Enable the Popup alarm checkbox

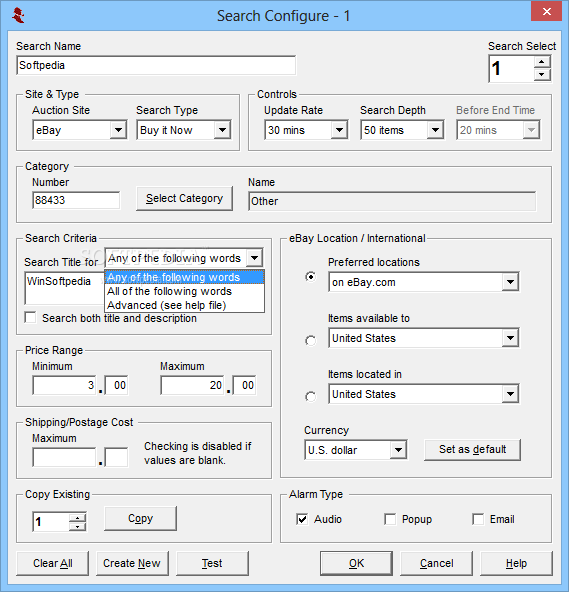pyautogui.click(x=390, y=519)
